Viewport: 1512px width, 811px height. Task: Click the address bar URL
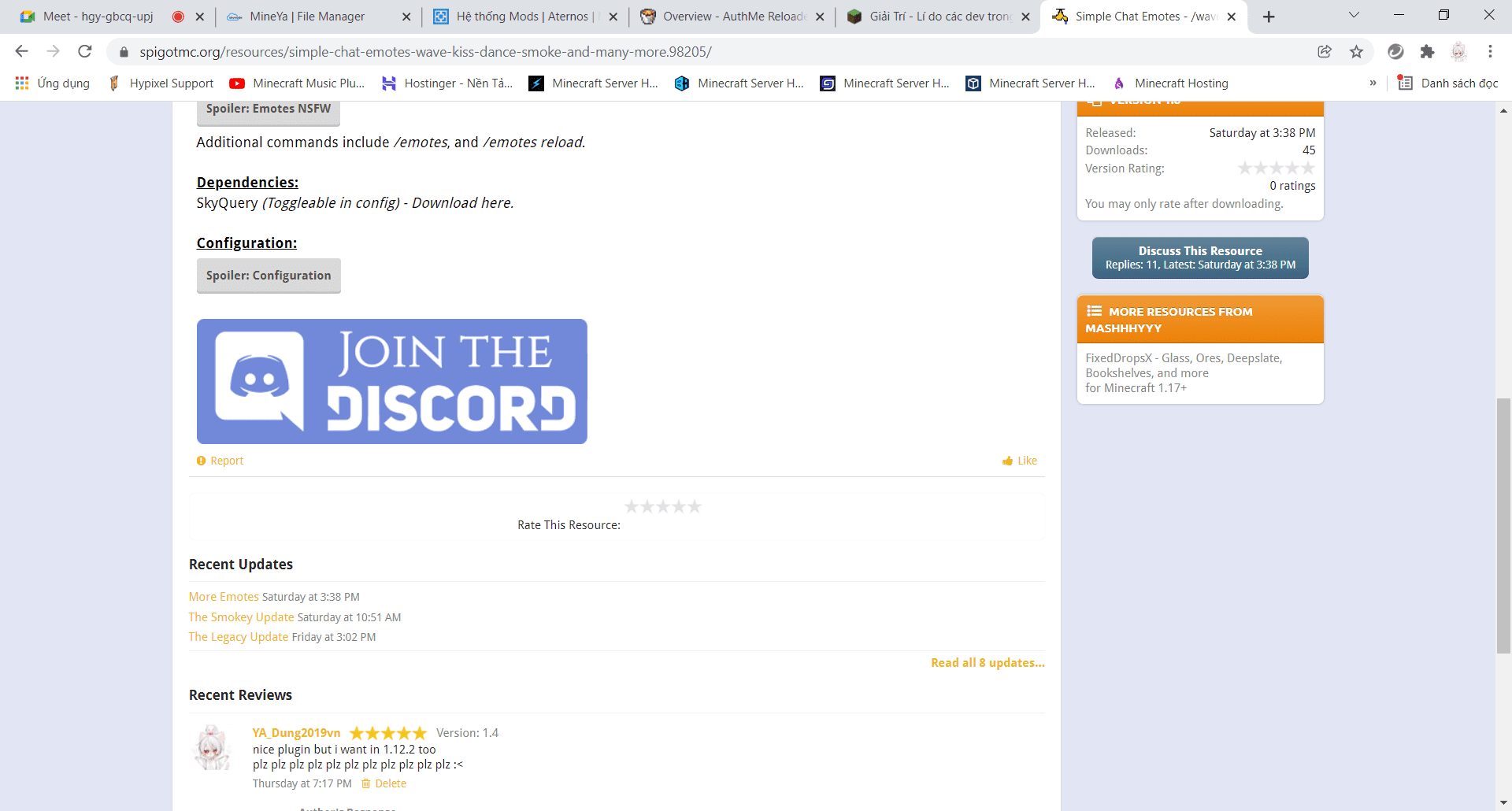[425, 52]
